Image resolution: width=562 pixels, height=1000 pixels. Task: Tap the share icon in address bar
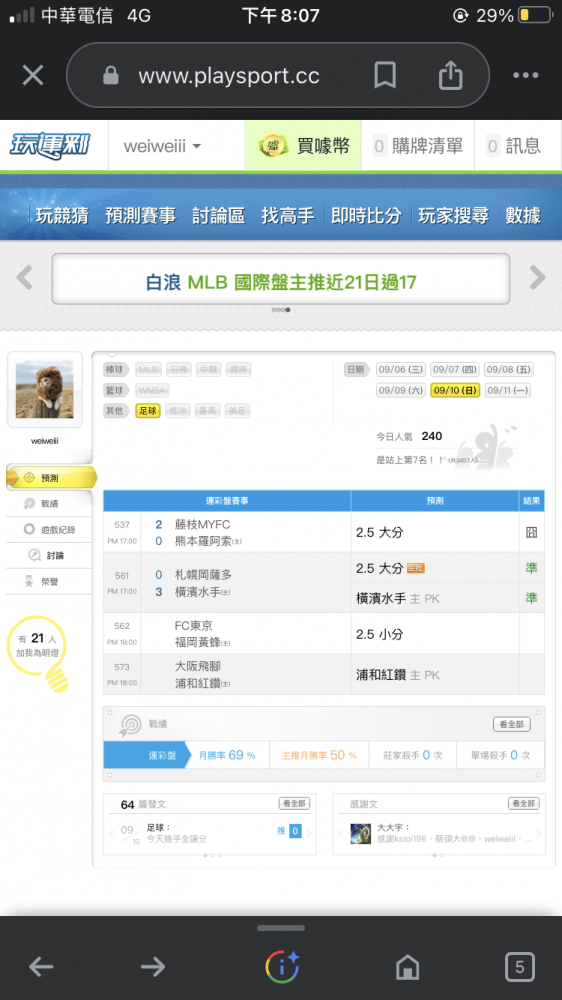pyautogui.click(x=450, y=75)
